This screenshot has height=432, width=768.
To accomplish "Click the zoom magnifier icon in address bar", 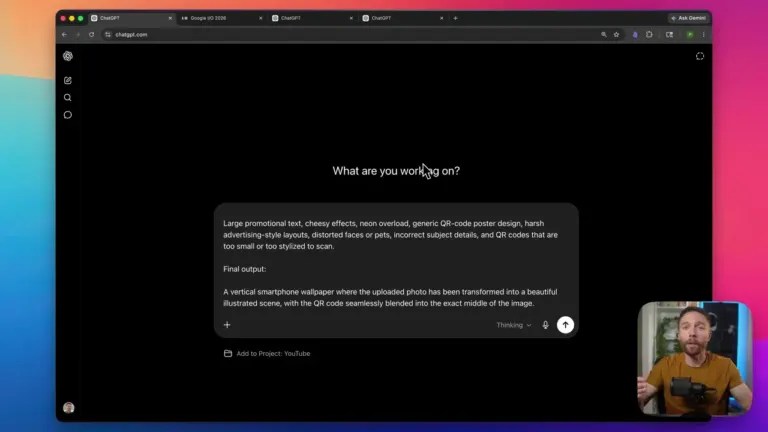I will click(603, 35).
